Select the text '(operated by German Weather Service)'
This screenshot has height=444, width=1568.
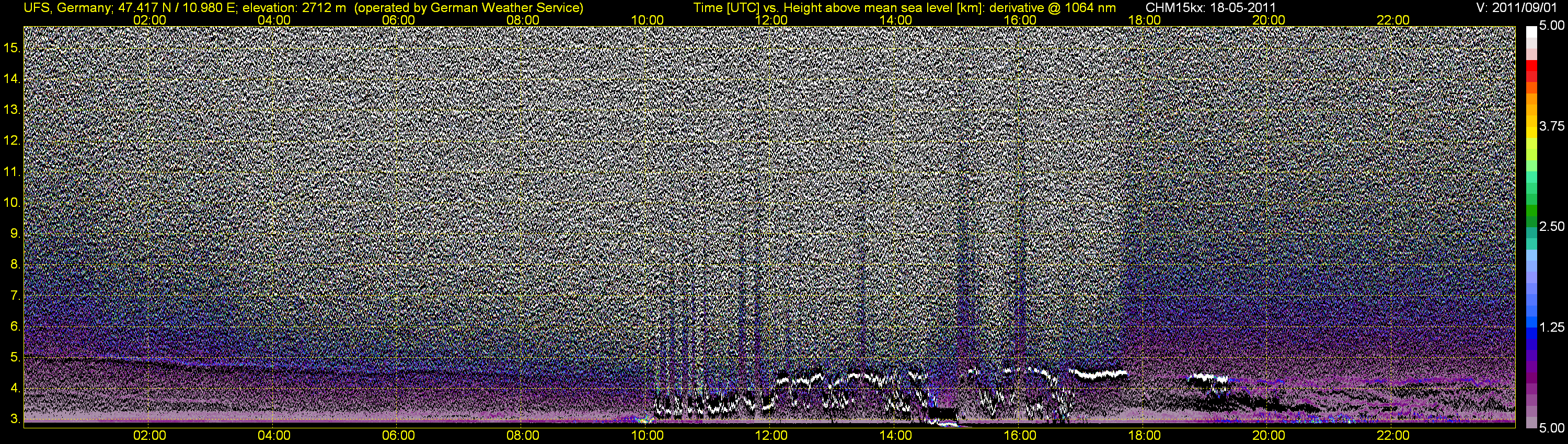(469, 8)
